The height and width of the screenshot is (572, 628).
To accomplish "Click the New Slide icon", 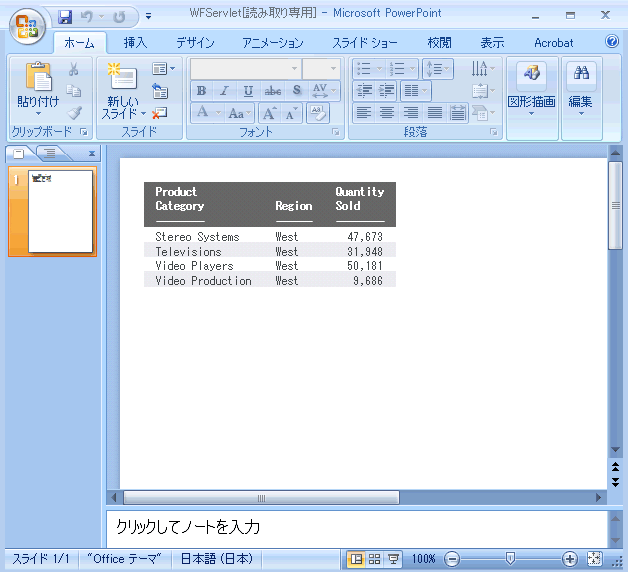I will pos(123,77).
